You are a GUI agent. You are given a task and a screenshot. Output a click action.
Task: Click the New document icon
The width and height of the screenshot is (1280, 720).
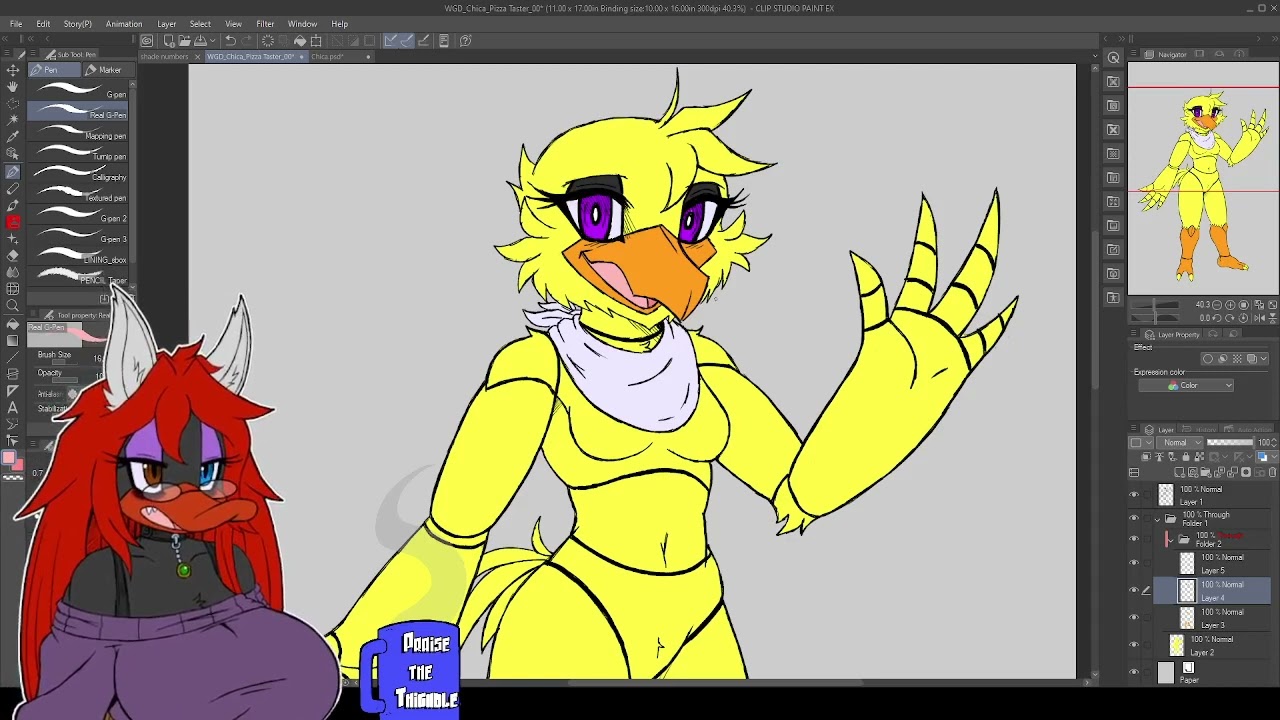click(169, 41)
